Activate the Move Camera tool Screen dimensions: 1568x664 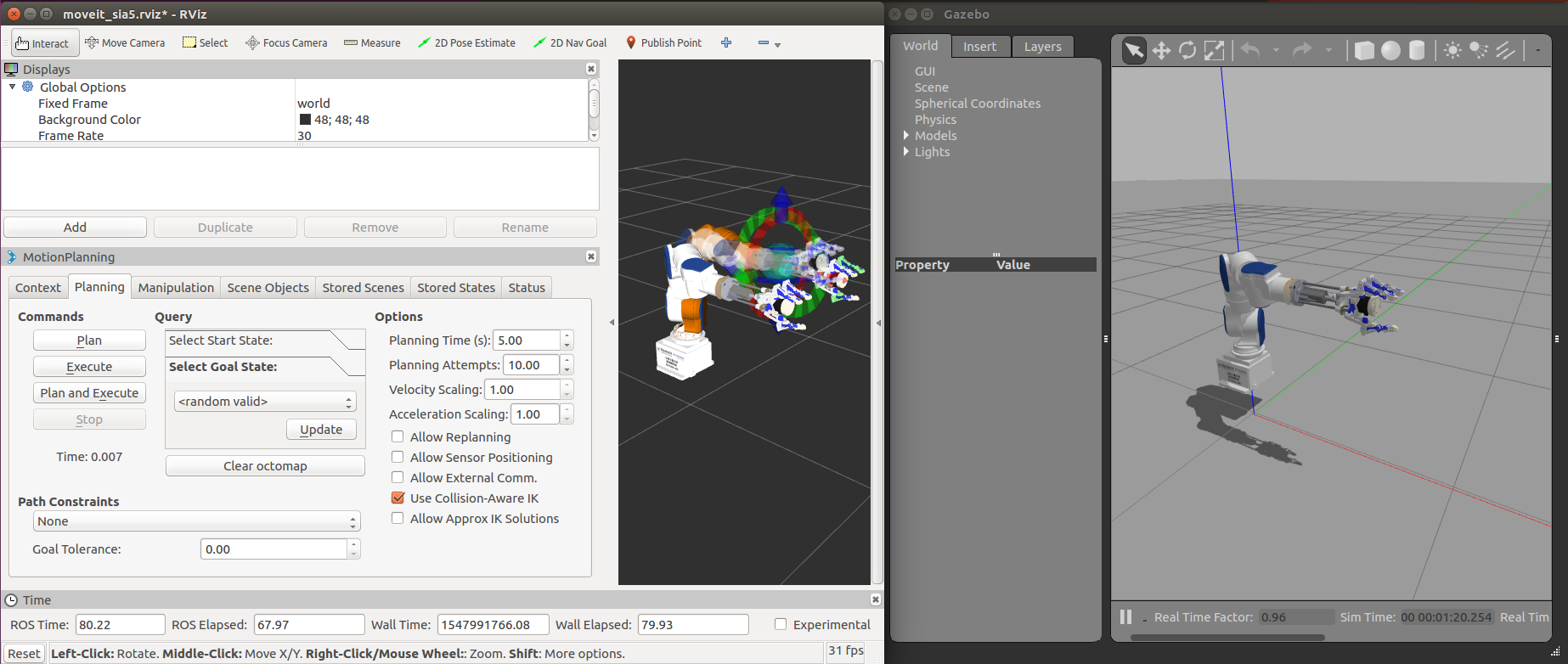pos(125,43)
